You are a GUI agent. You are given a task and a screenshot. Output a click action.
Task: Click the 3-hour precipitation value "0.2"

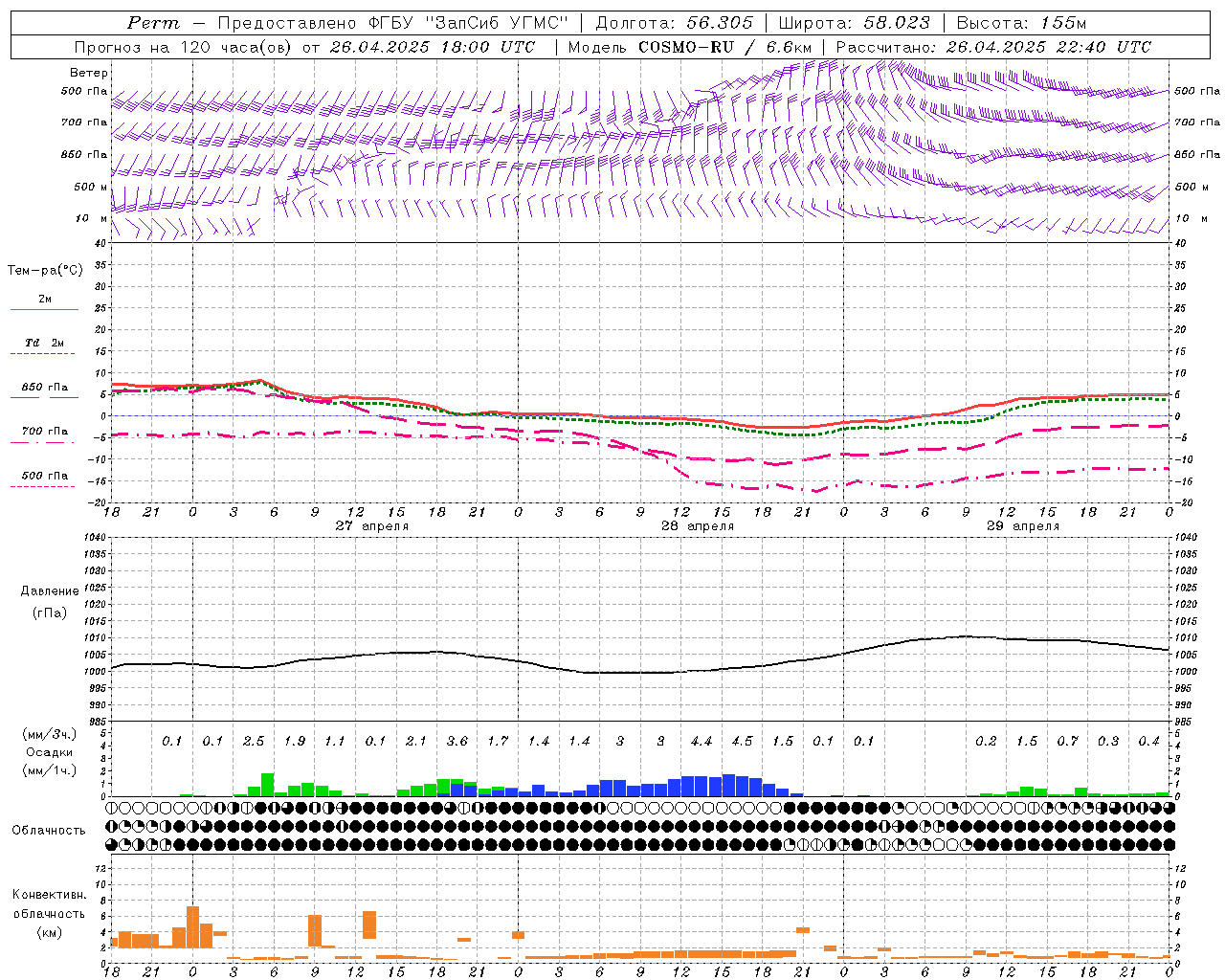pyautogui.click(x=986, y=741)
